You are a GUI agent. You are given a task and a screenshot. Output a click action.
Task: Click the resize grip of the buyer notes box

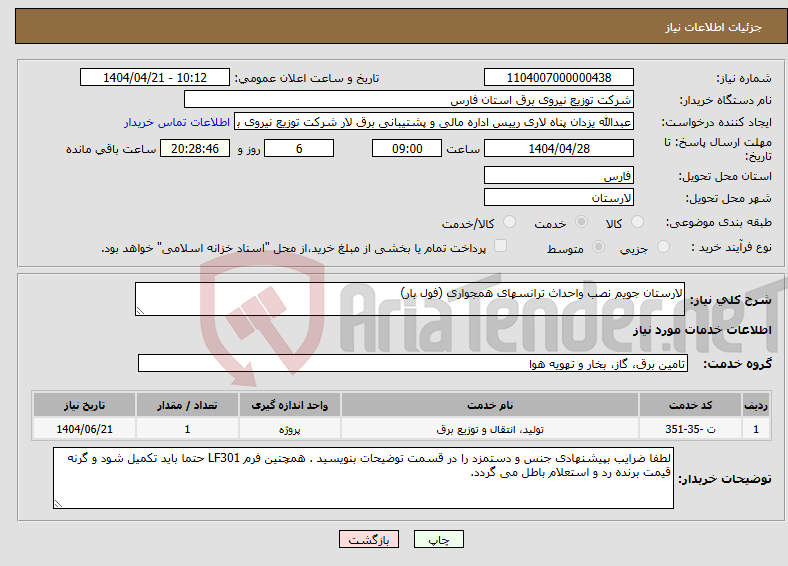58,504
